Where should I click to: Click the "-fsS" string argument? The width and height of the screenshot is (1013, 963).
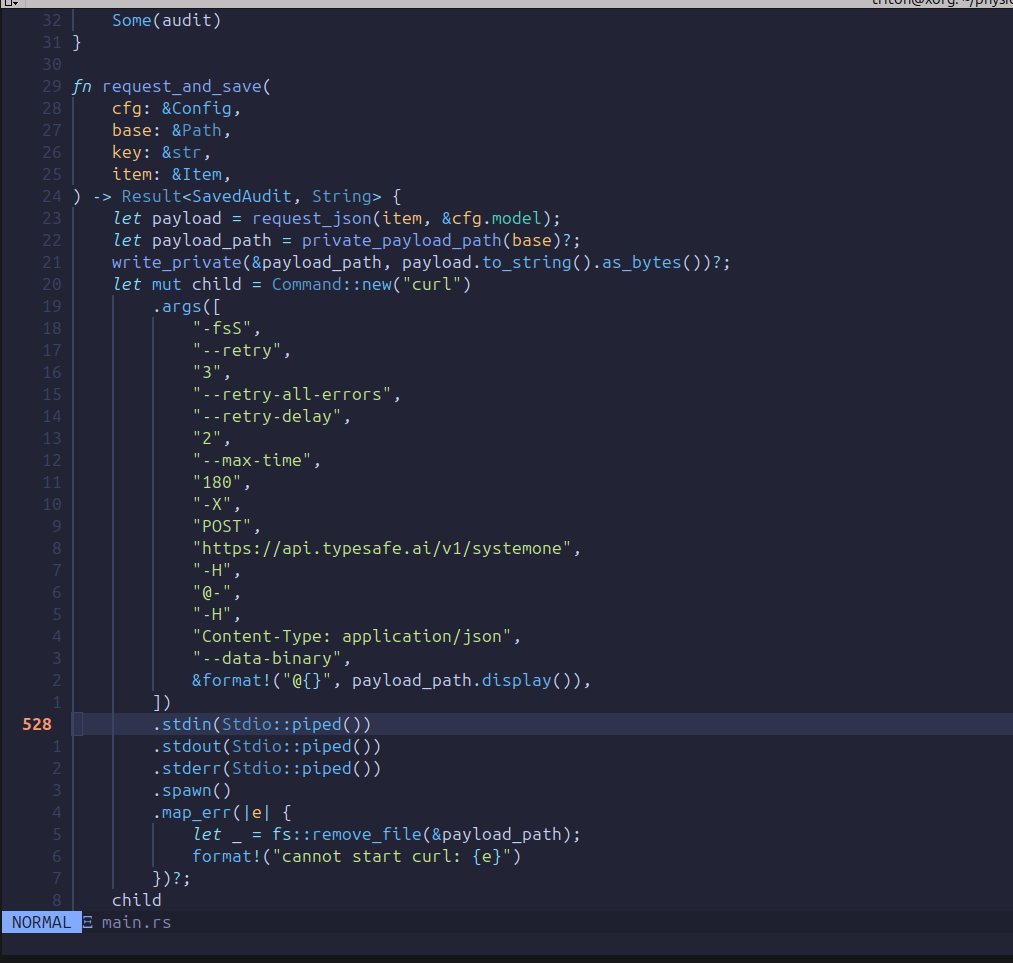tap(221, 328)
